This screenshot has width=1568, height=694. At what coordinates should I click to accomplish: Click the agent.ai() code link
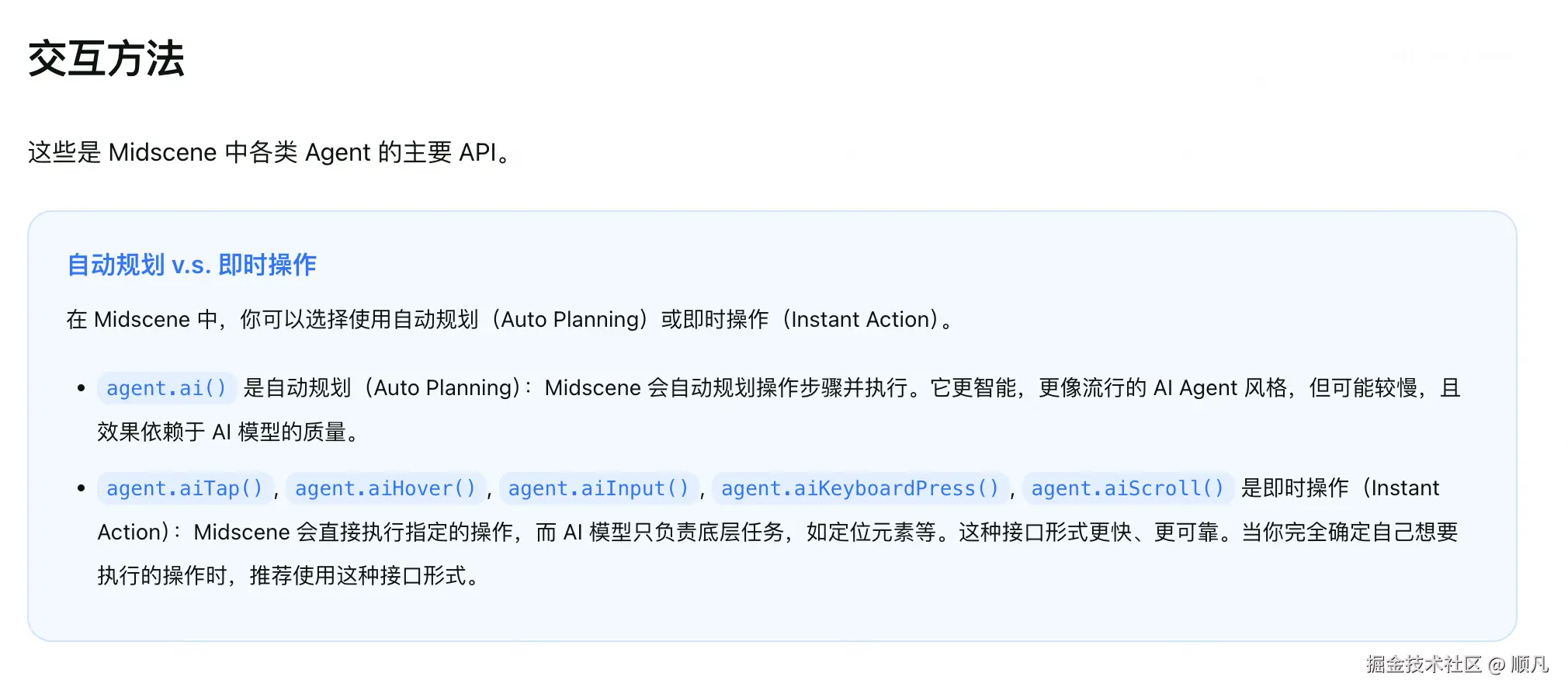[166, 388]
